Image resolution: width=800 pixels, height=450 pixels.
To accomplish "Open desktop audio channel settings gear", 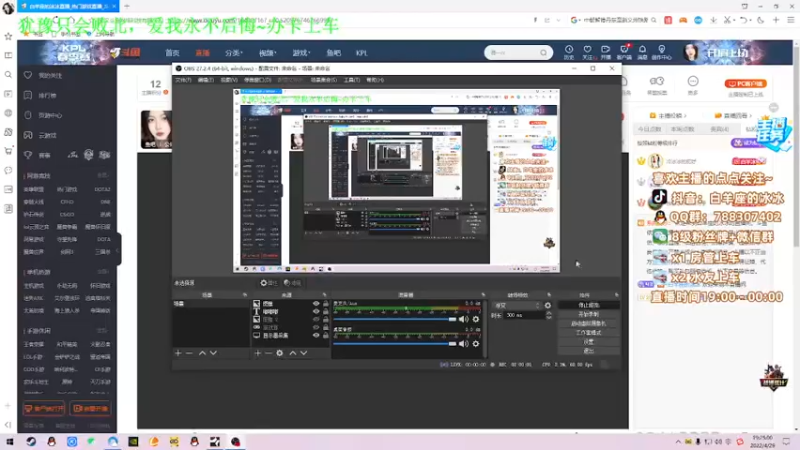I will (476, 344).
